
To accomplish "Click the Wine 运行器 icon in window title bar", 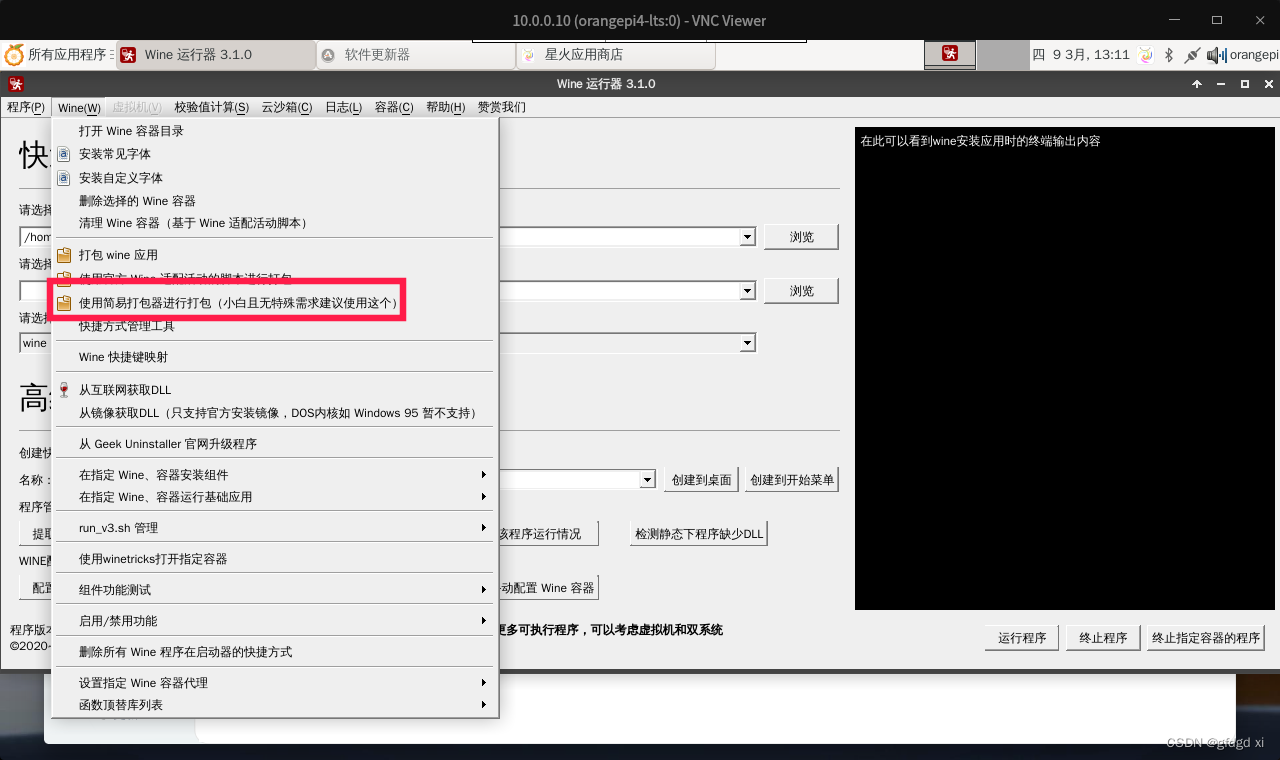I will tap(15, 84).
